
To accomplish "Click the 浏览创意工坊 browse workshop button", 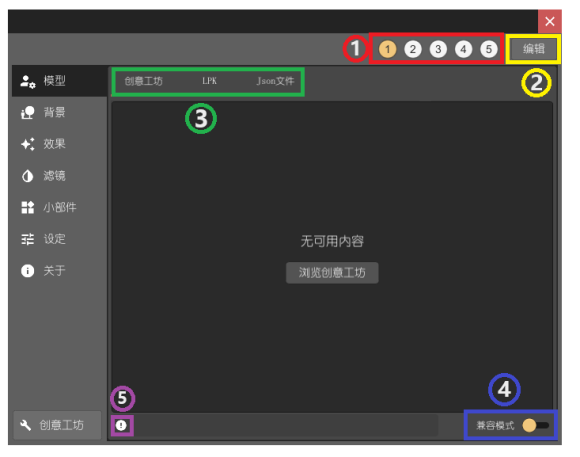I will click(x=332, y=273).
